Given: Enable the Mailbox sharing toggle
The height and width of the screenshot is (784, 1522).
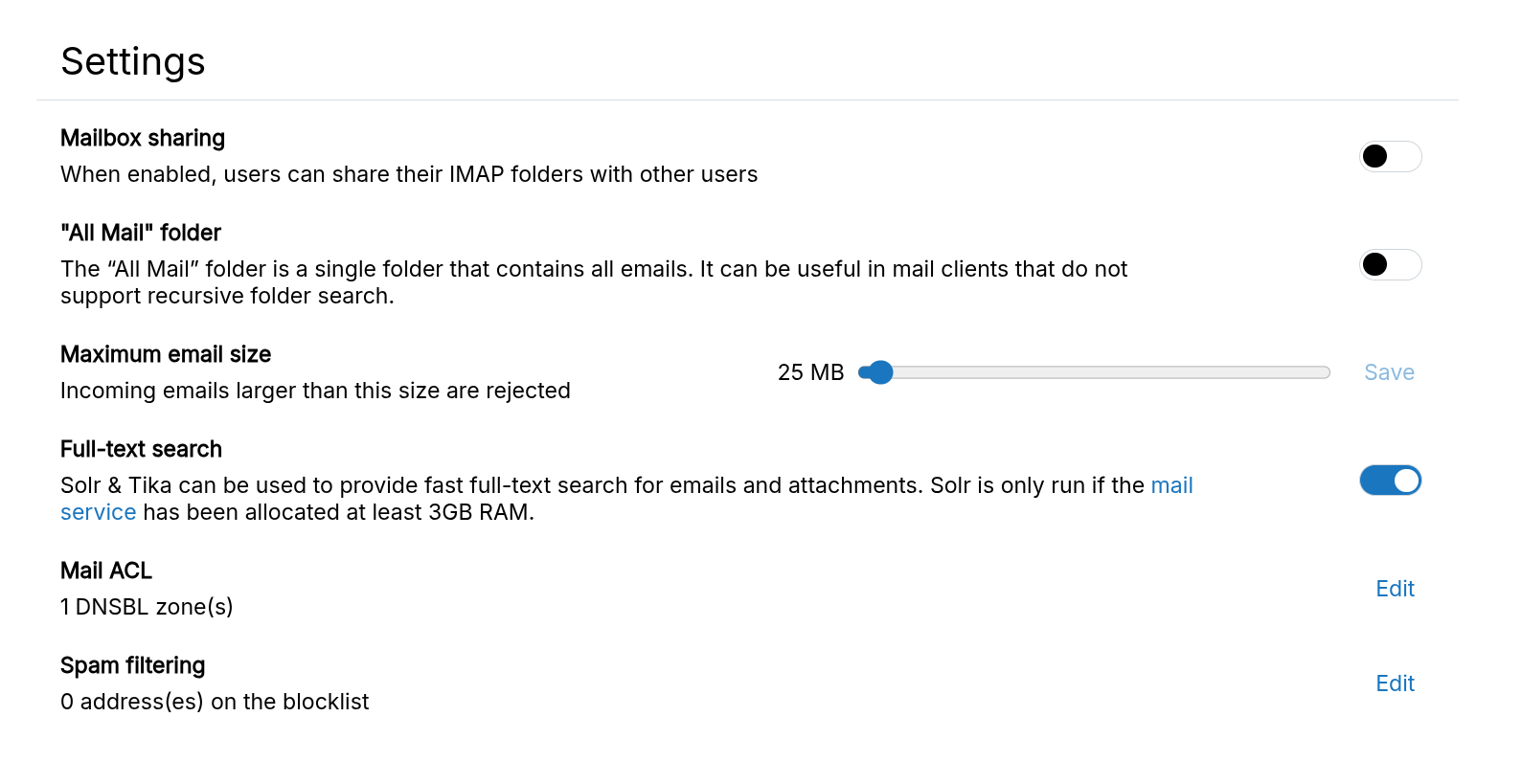Looking at the screenshot, I should (x=1390, y=156).
